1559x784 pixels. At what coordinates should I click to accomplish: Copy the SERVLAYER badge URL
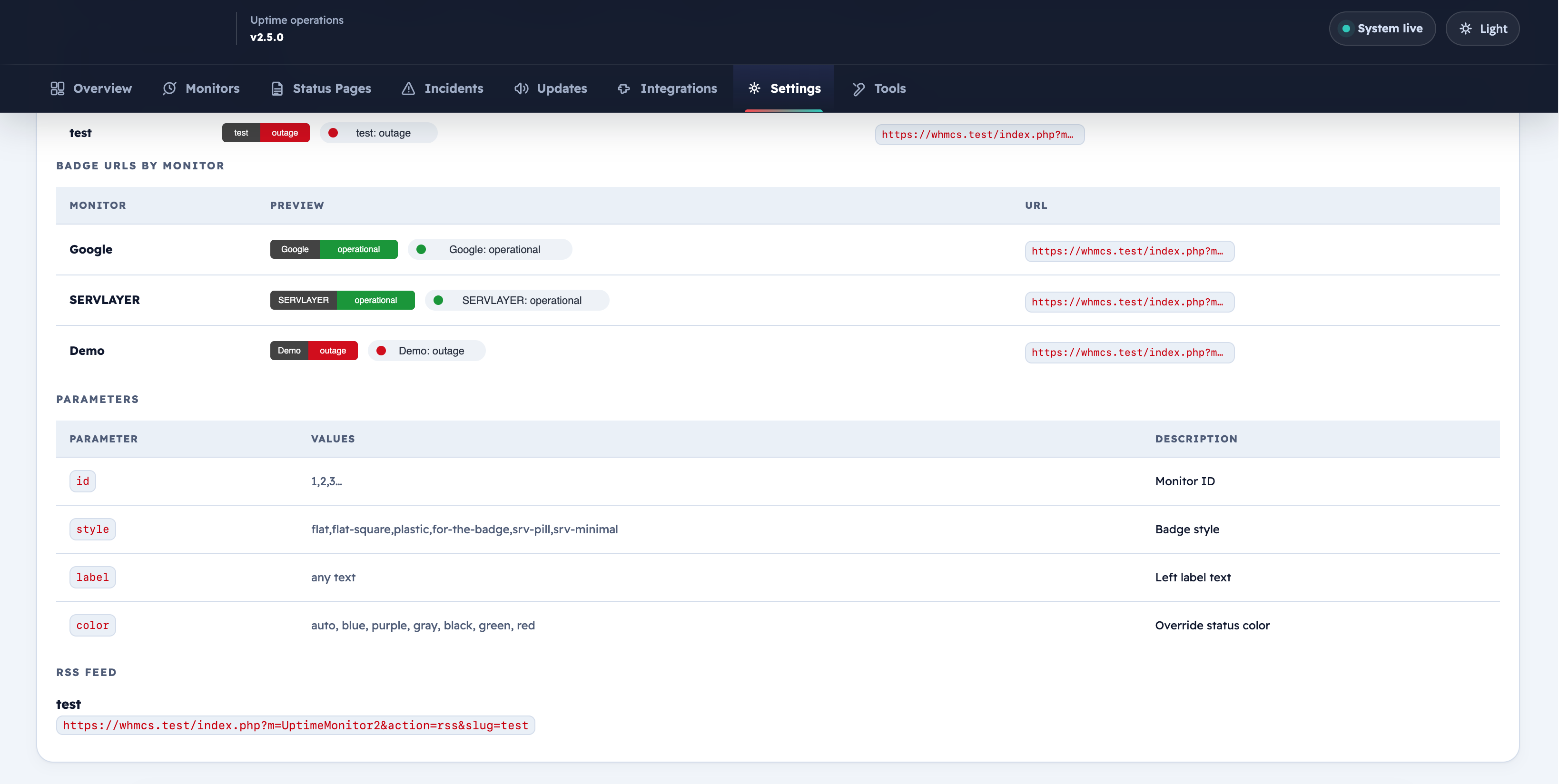pyautogui.click(x=1129, y=302)
